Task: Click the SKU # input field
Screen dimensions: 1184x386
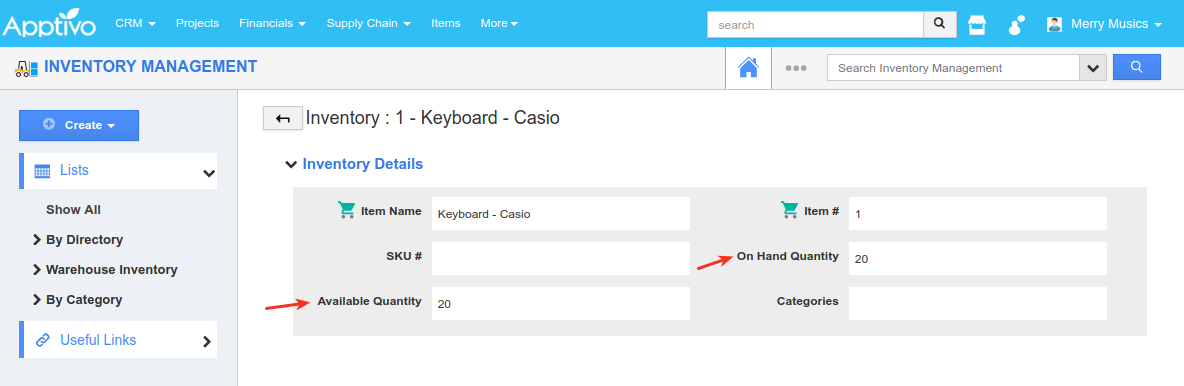Action: tap(561, 258)
